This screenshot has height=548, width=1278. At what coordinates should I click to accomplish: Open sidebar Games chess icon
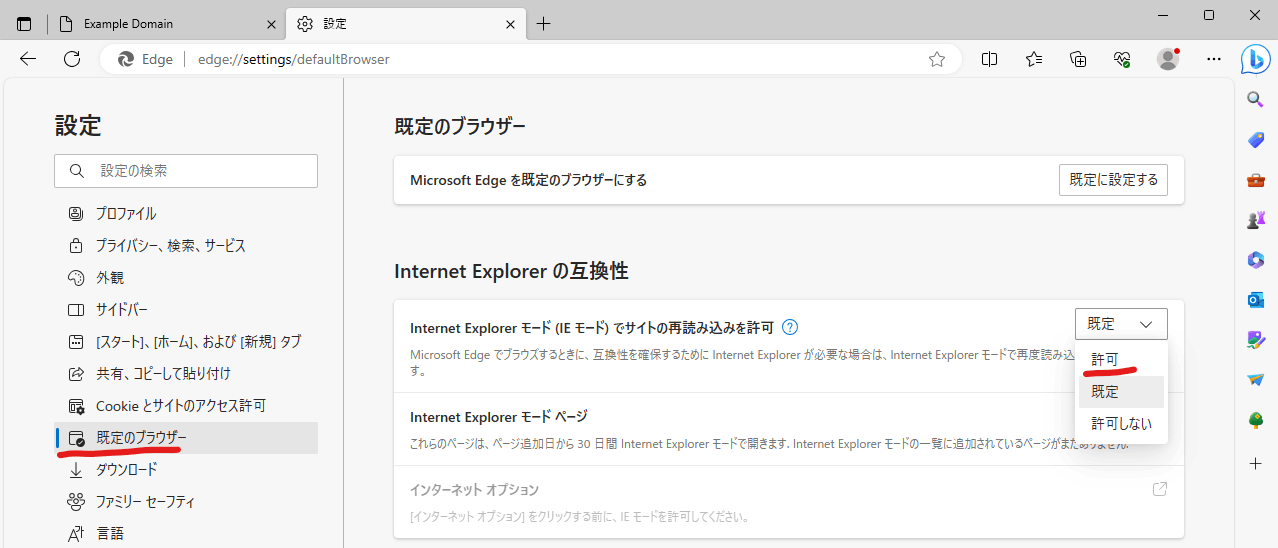pos(1256,219)
